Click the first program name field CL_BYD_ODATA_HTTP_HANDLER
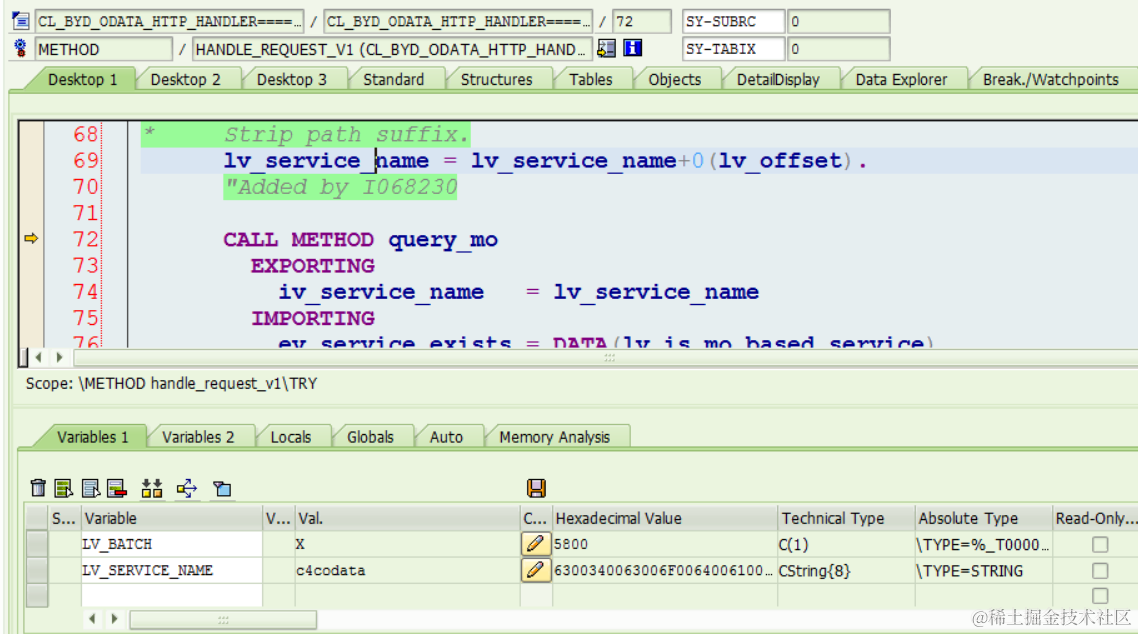This screenshot has height=634, width=1138. click(168, 21)
